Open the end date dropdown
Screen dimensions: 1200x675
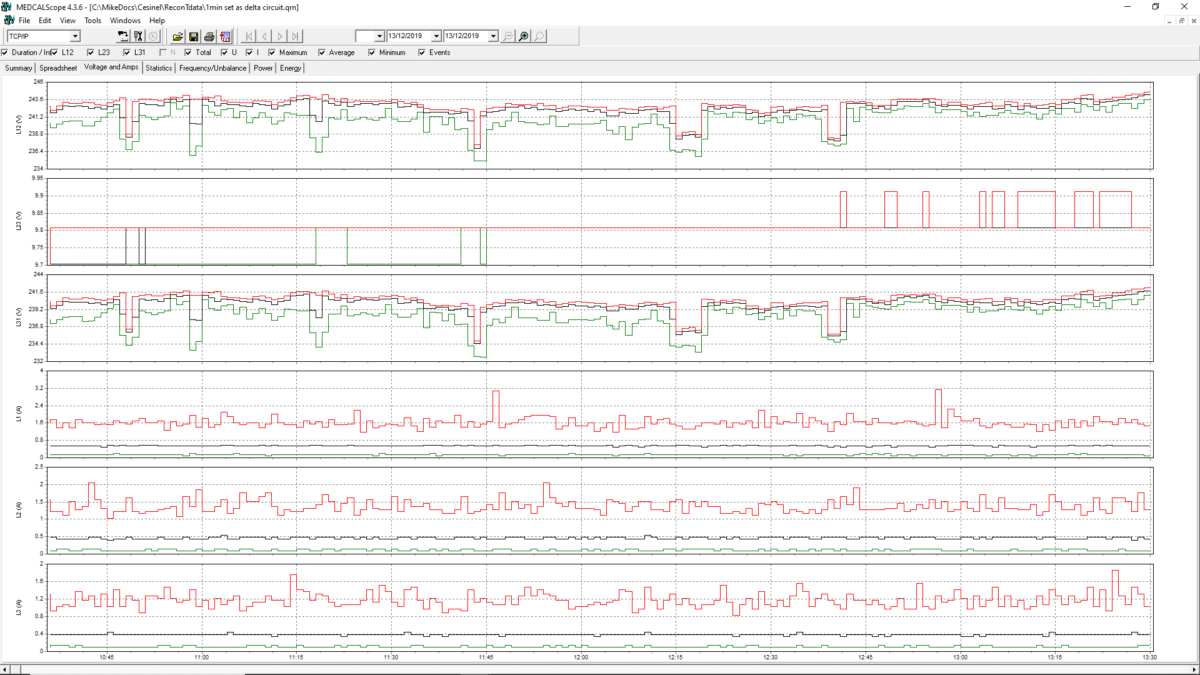[x=493, y=35]
